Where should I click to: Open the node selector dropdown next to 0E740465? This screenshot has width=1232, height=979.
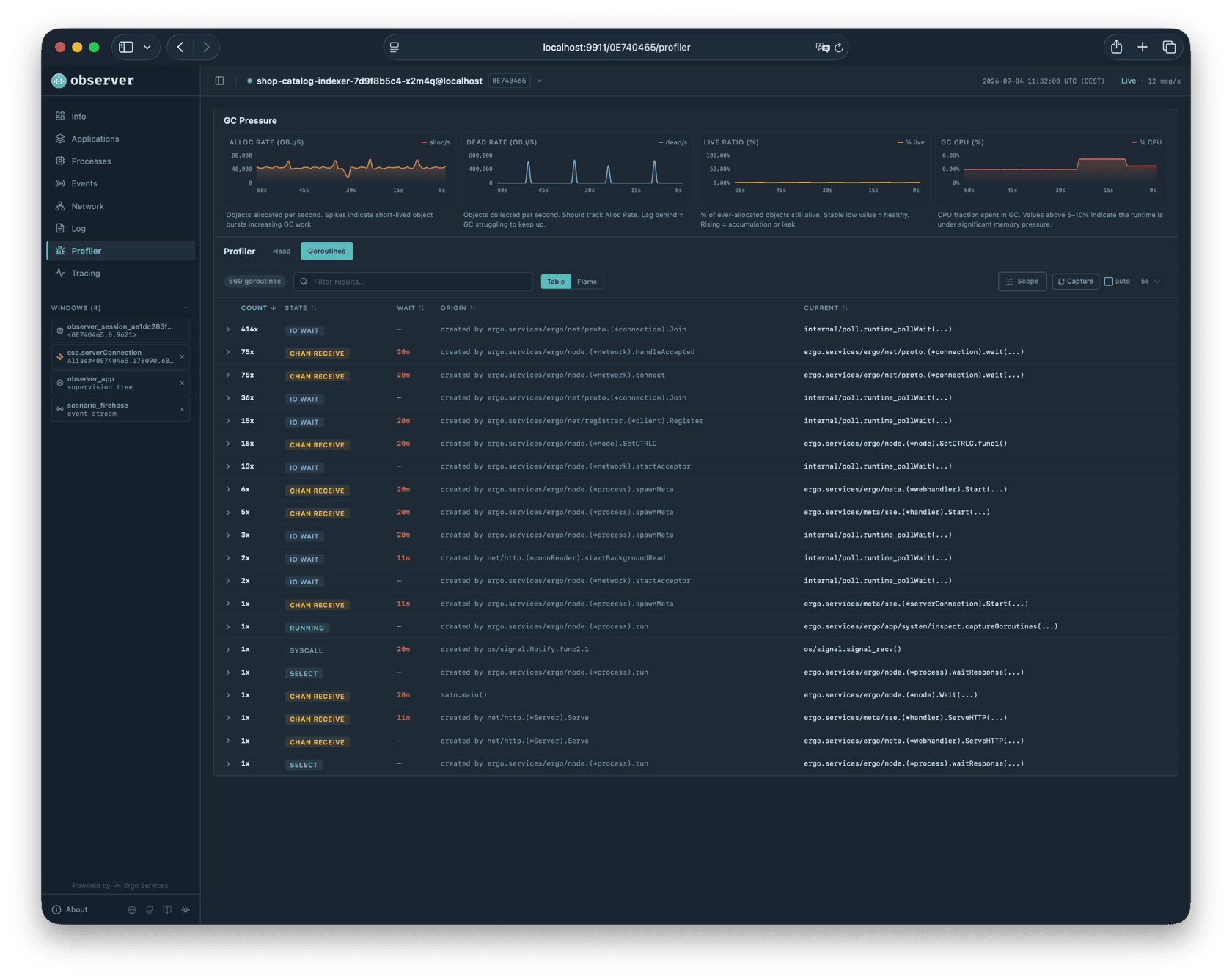pos(539,81)
